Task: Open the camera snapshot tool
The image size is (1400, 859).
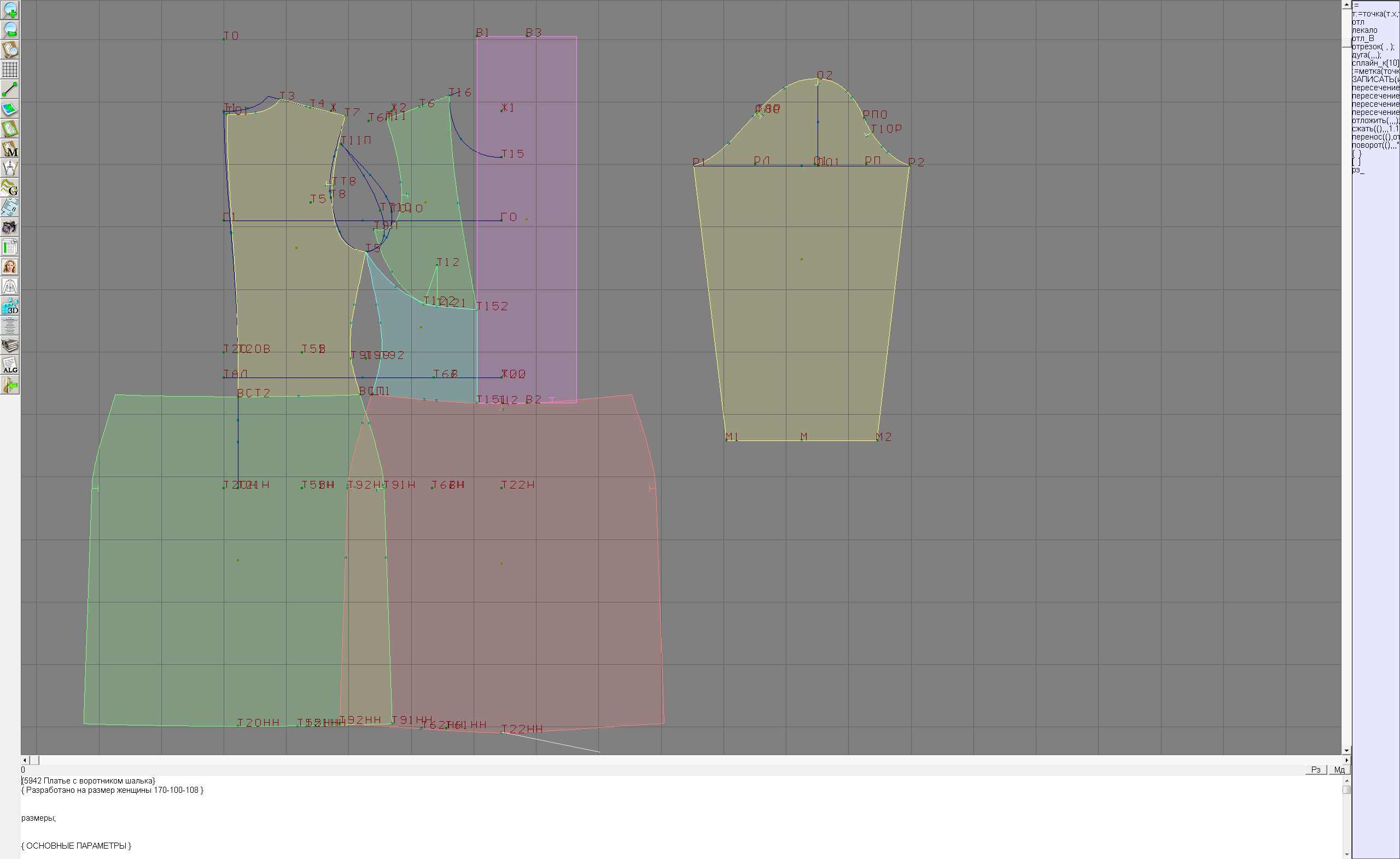Action: tap(10, 228)
